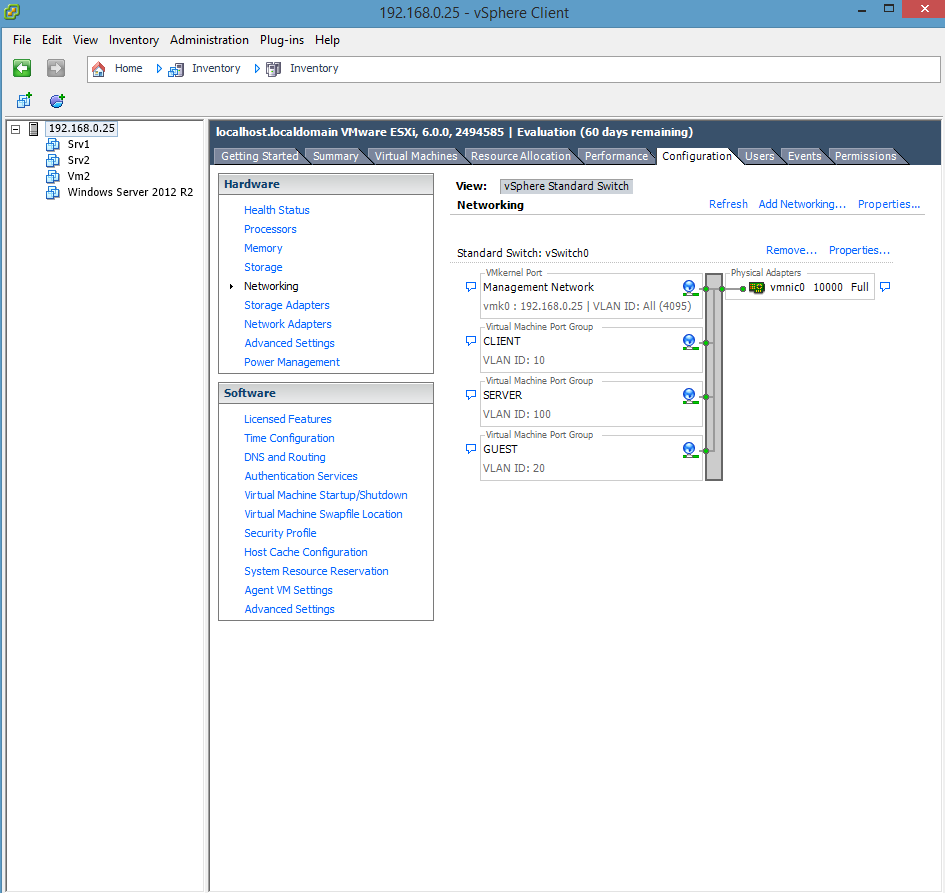Click the network globe icon on SERVER port group

point(690,396)
